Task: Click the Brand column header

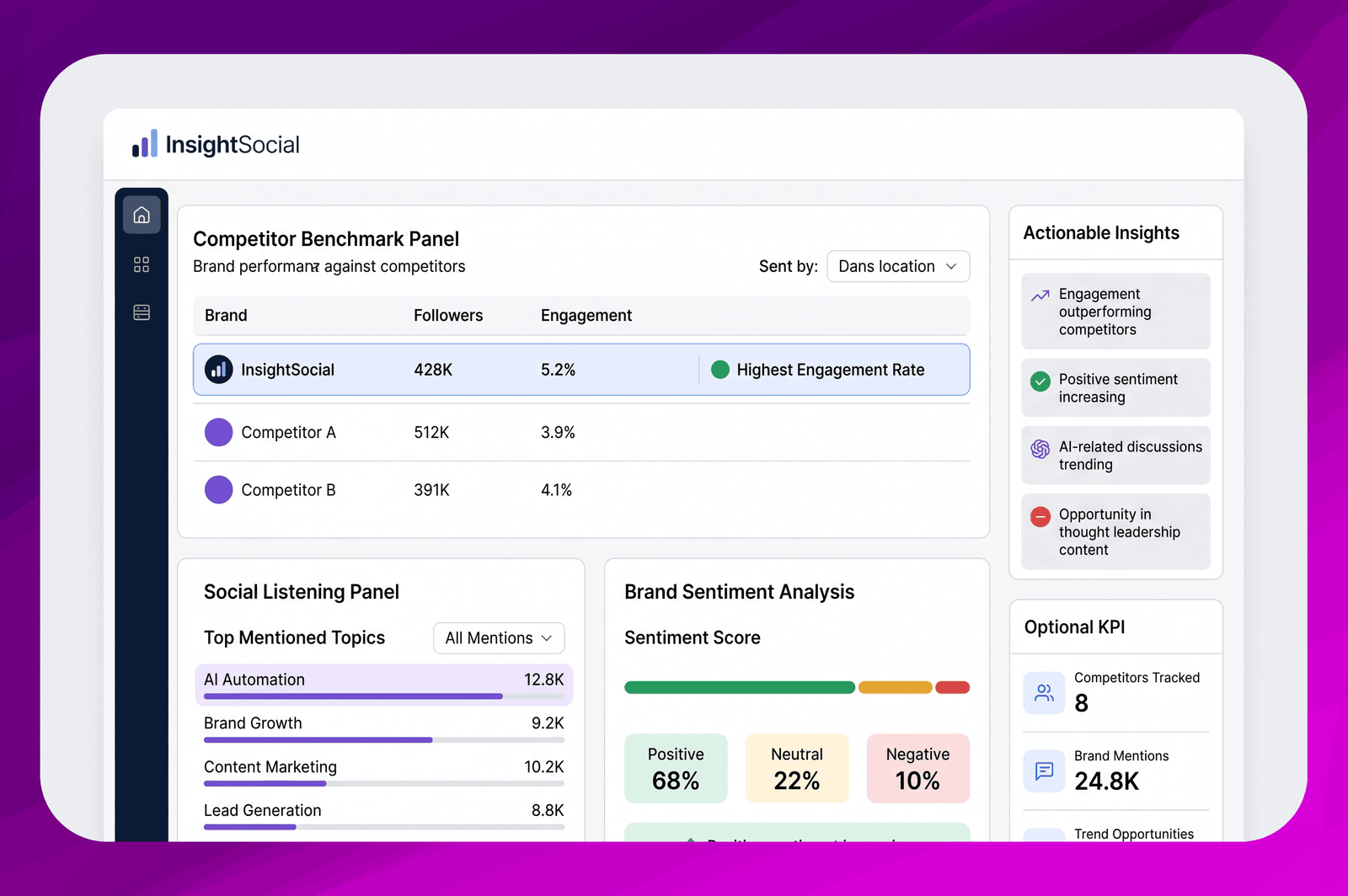Action: pyautogui.click(x=226, y=315)
